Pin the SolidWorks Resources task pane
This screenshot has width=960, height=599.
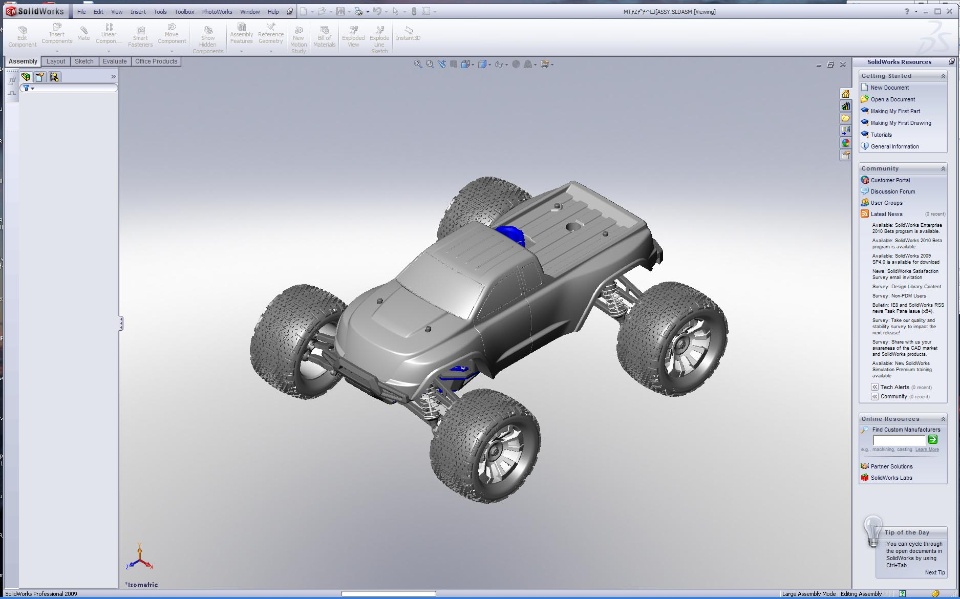(x=951, y=62)
